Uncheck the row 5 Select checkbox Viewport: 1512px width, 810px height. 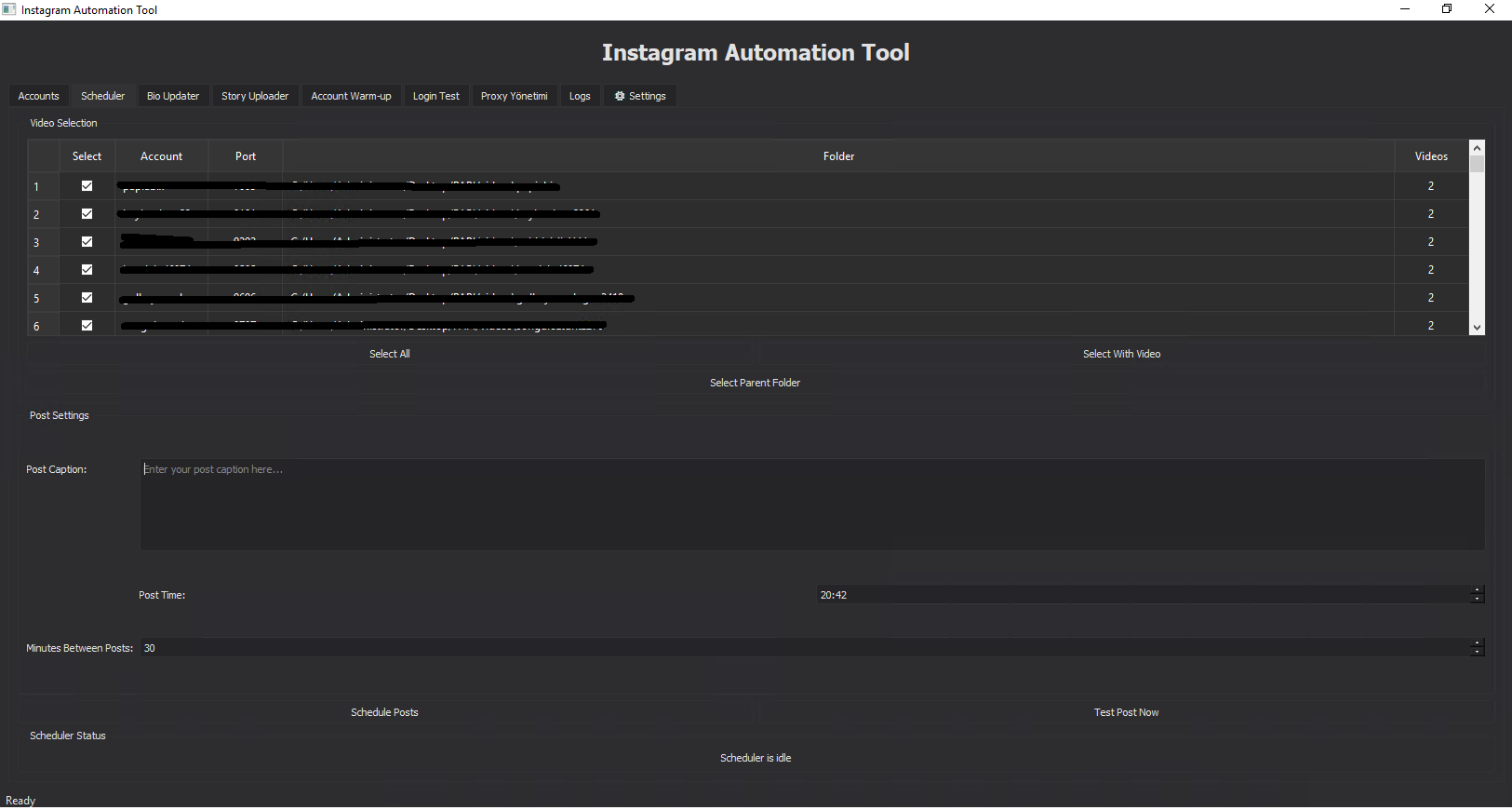[x=87, y=298]
